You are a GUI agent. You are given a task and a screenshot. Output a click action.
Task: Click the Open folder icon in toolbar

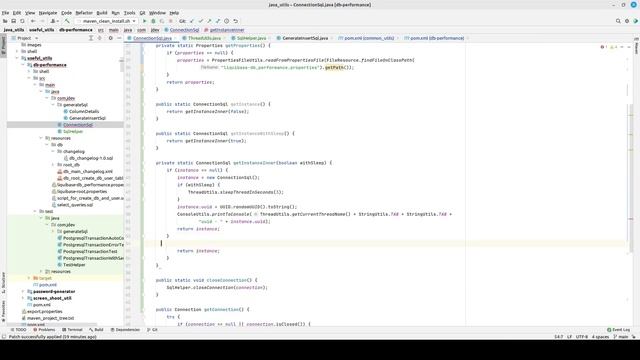(5, 21)
